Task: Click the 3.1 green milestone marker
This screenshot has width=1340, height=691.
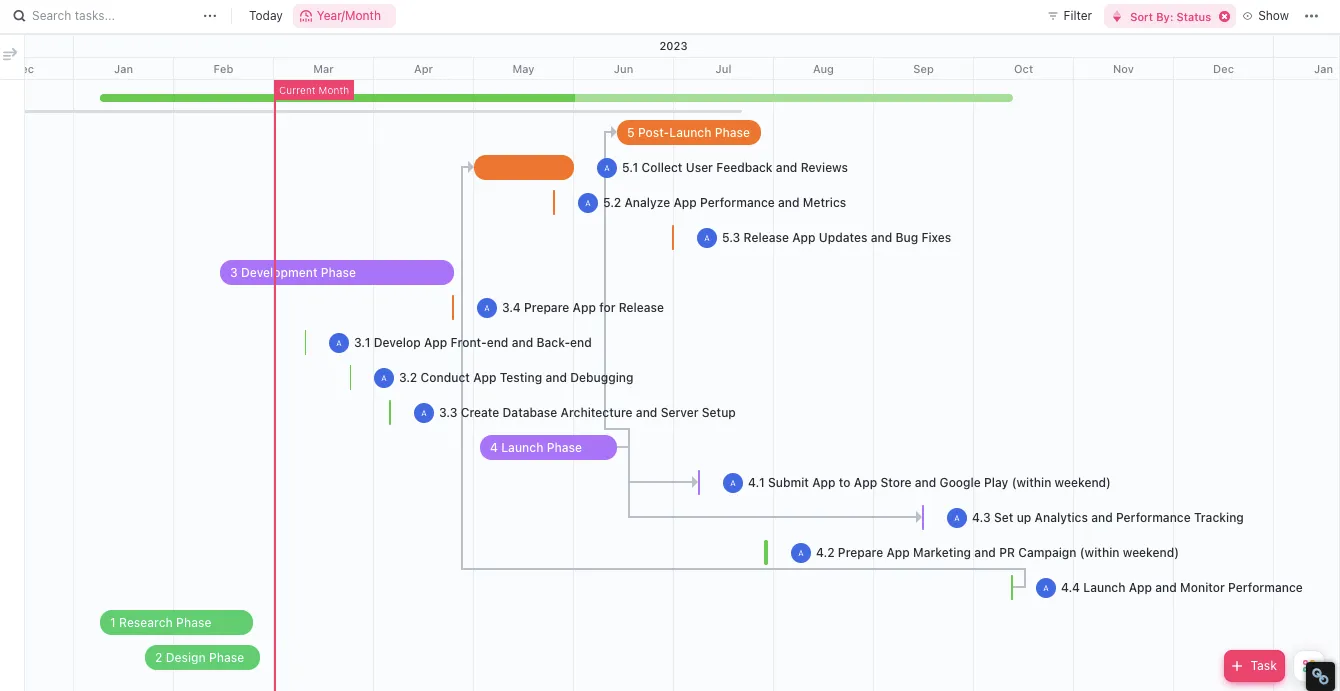Action: (305, 343)
